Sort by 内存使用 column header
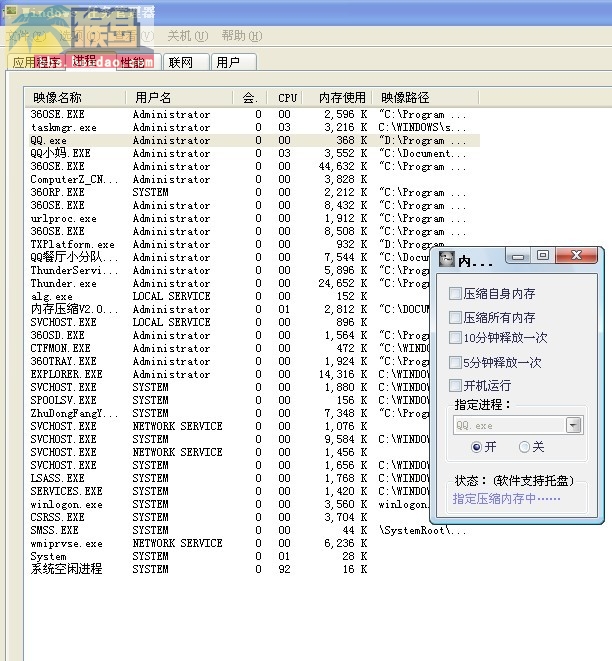This screenshot has width=612, height=661. point(337,98)
